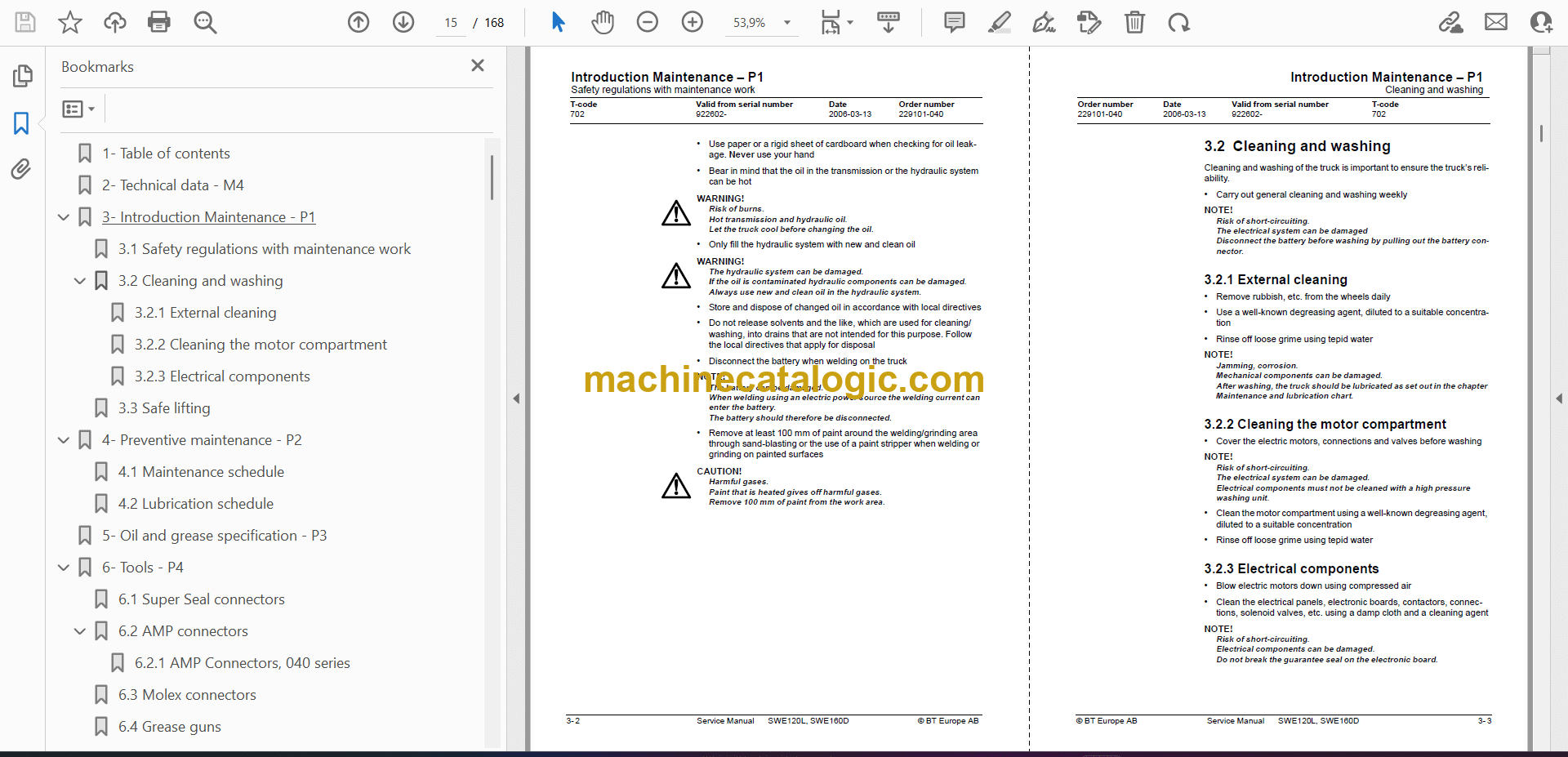Collapse the 6.2 AMP connectors bookmark
The width and height of the screenshot is (1568, 757).
tap(80, 631)
